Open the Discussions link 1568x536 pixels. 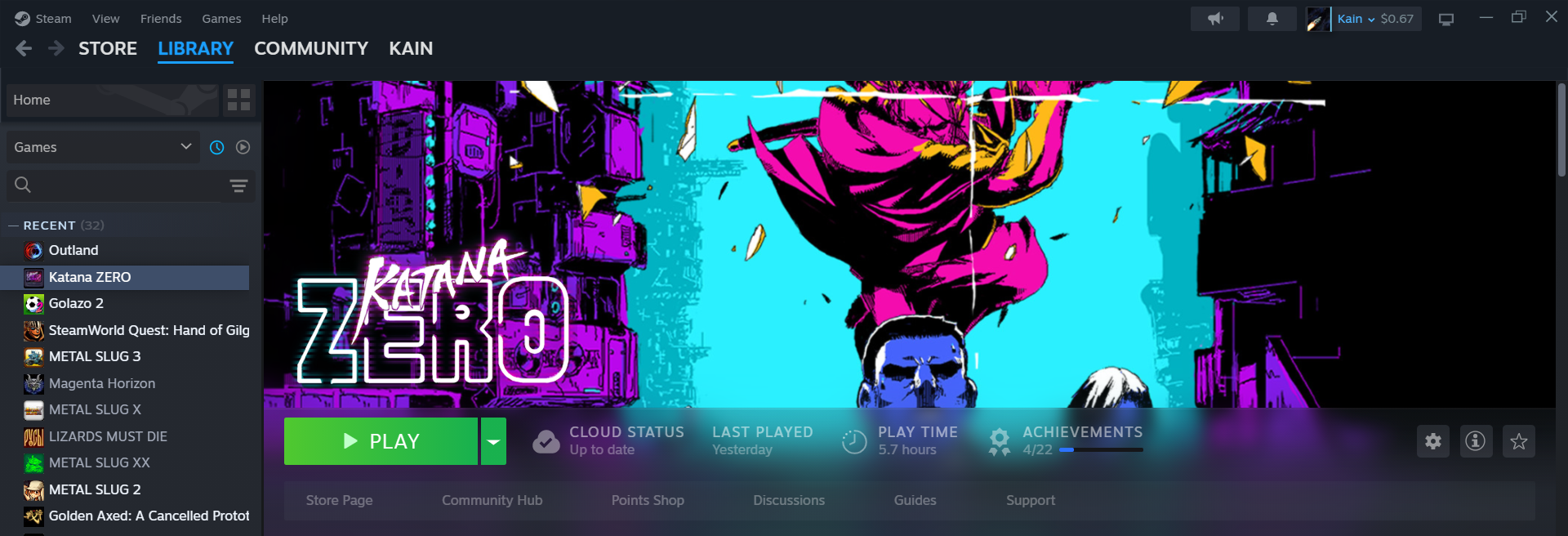tap(789, 500)
